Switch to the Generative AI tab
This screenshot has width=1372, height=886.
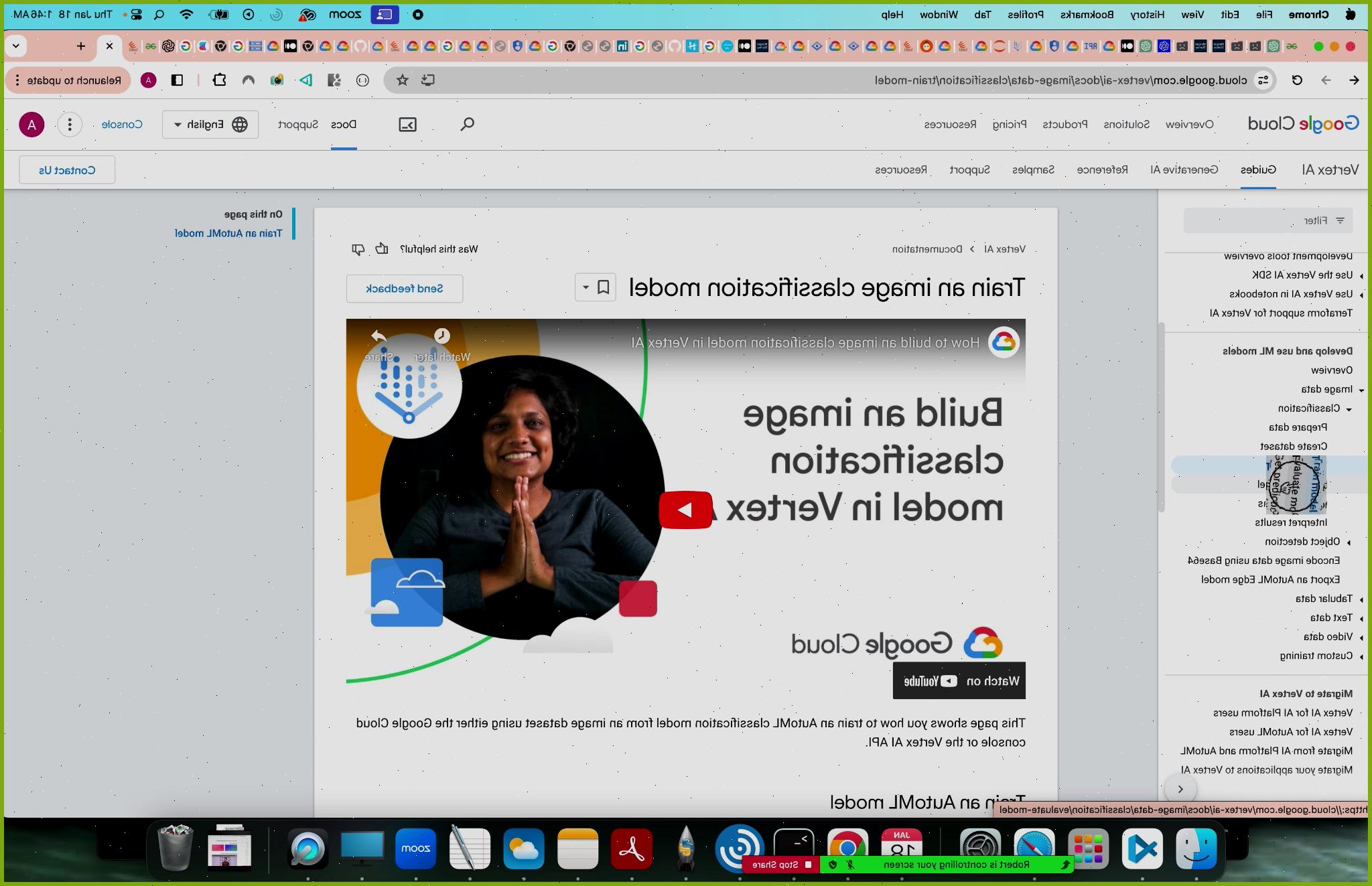click(x=1184, y=169)
